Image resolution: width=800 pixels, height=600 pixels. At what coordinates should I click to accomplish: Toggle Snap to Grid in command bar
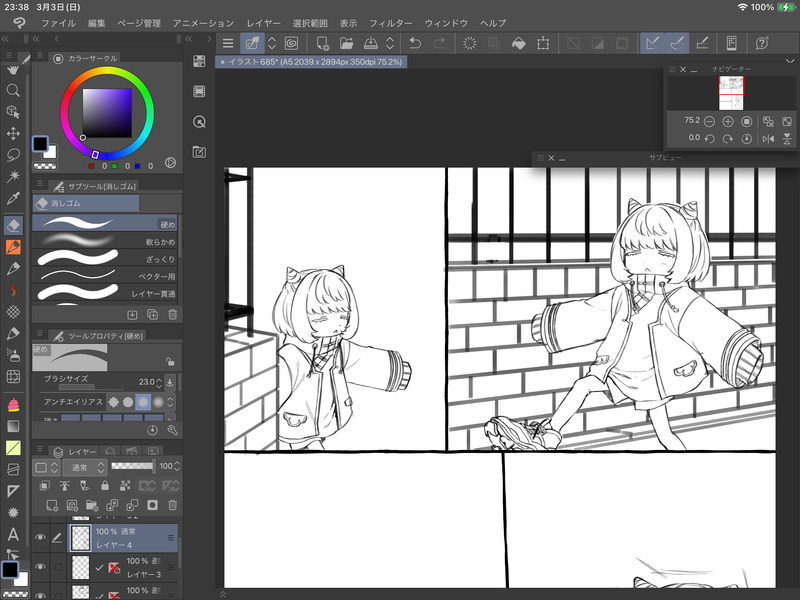tap(702, 43)
